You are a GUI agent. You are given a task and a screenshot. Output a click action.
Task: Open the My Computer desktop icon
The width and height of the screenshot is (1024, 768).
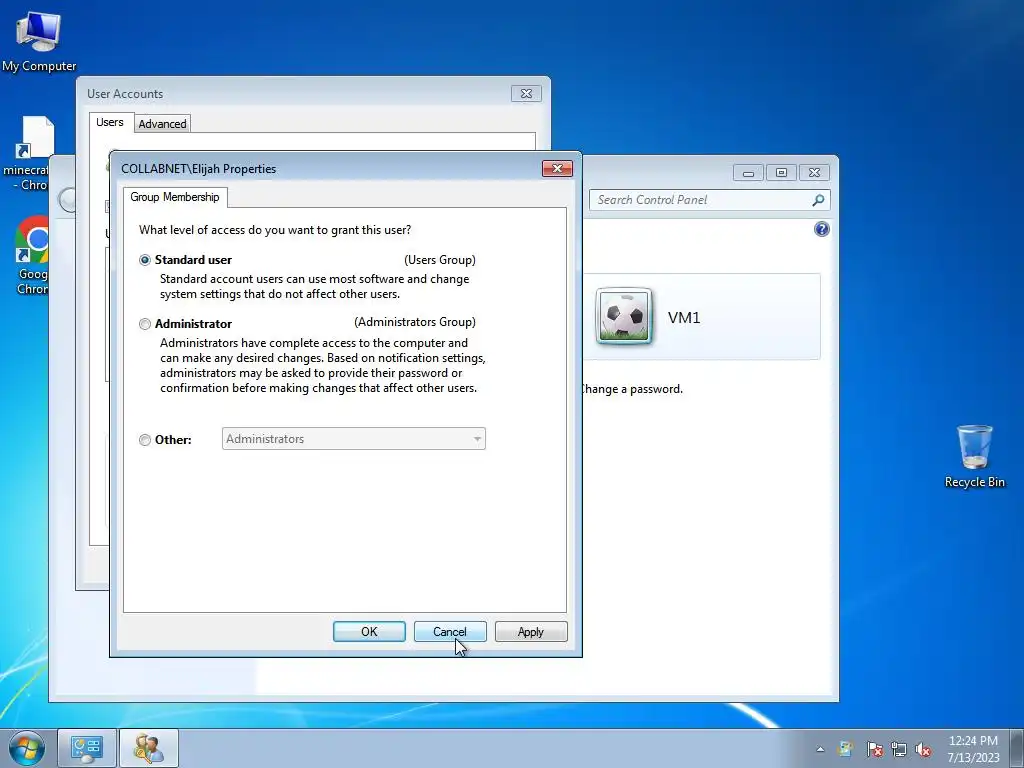(39, 40)
